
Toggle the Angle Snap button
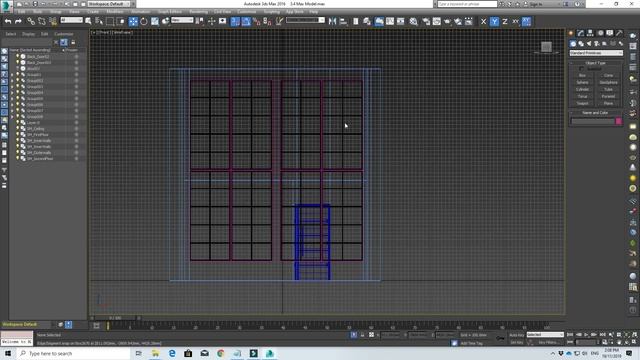pyautogui.click(x=246, y=21)
